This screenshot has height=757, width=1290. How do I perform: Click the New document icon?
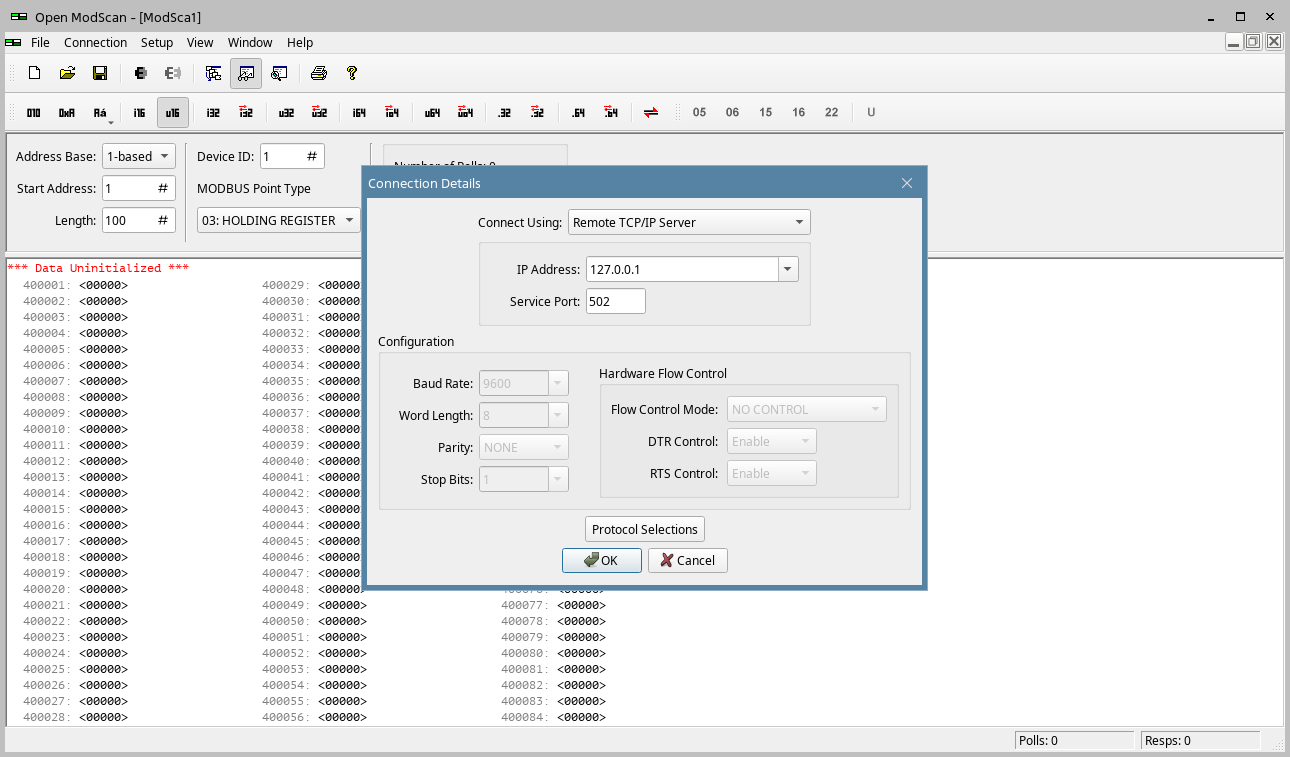click(34, 73)
